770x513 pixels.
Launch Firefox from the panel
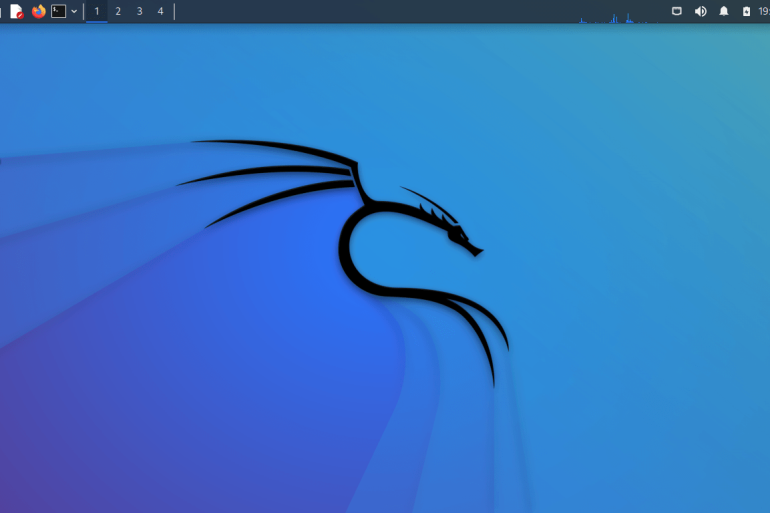[x=38, y=11]
